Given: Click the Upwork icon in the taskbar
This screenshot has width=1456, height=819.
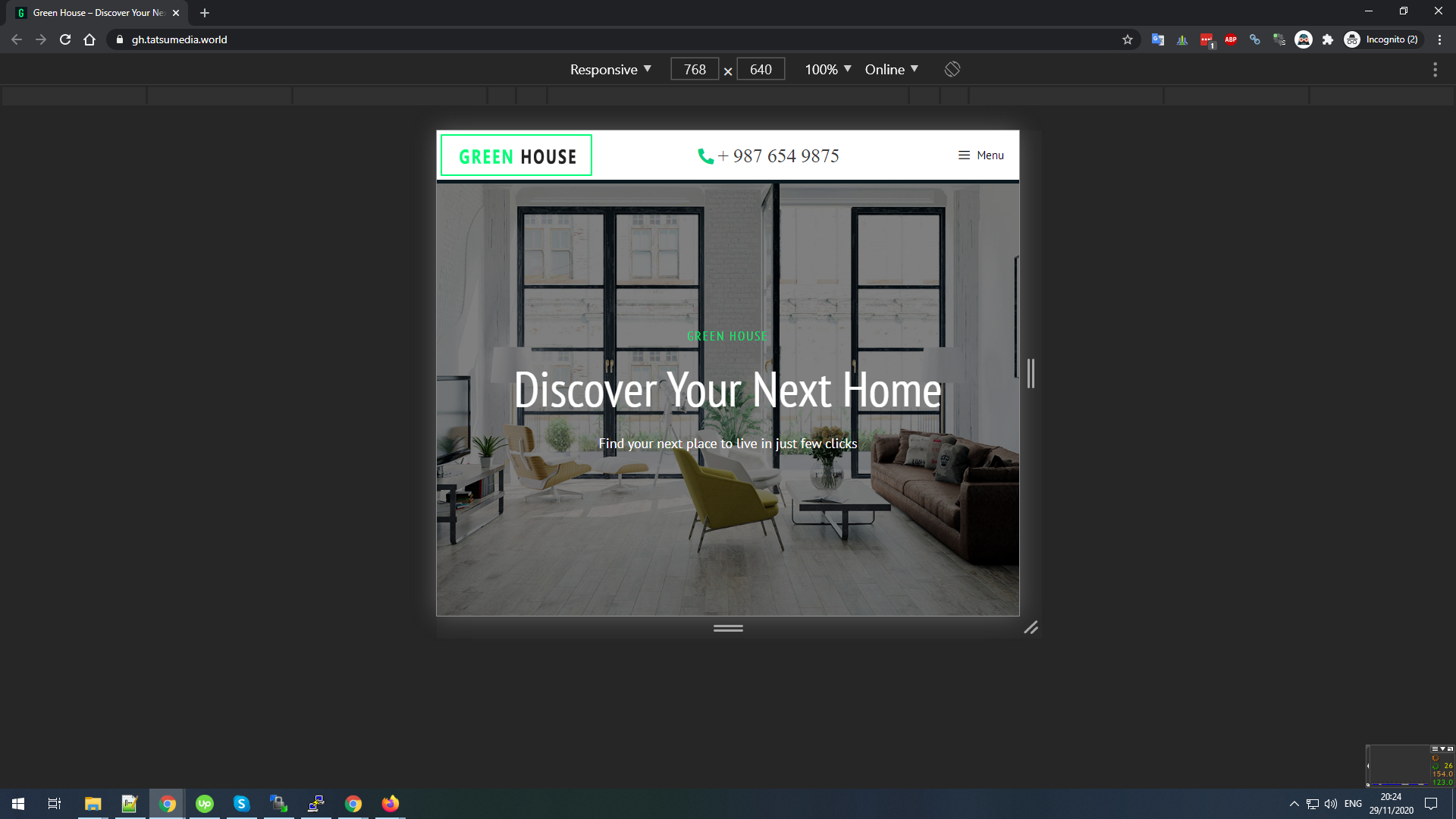Looking at the screenshot, I should (204, 803).
